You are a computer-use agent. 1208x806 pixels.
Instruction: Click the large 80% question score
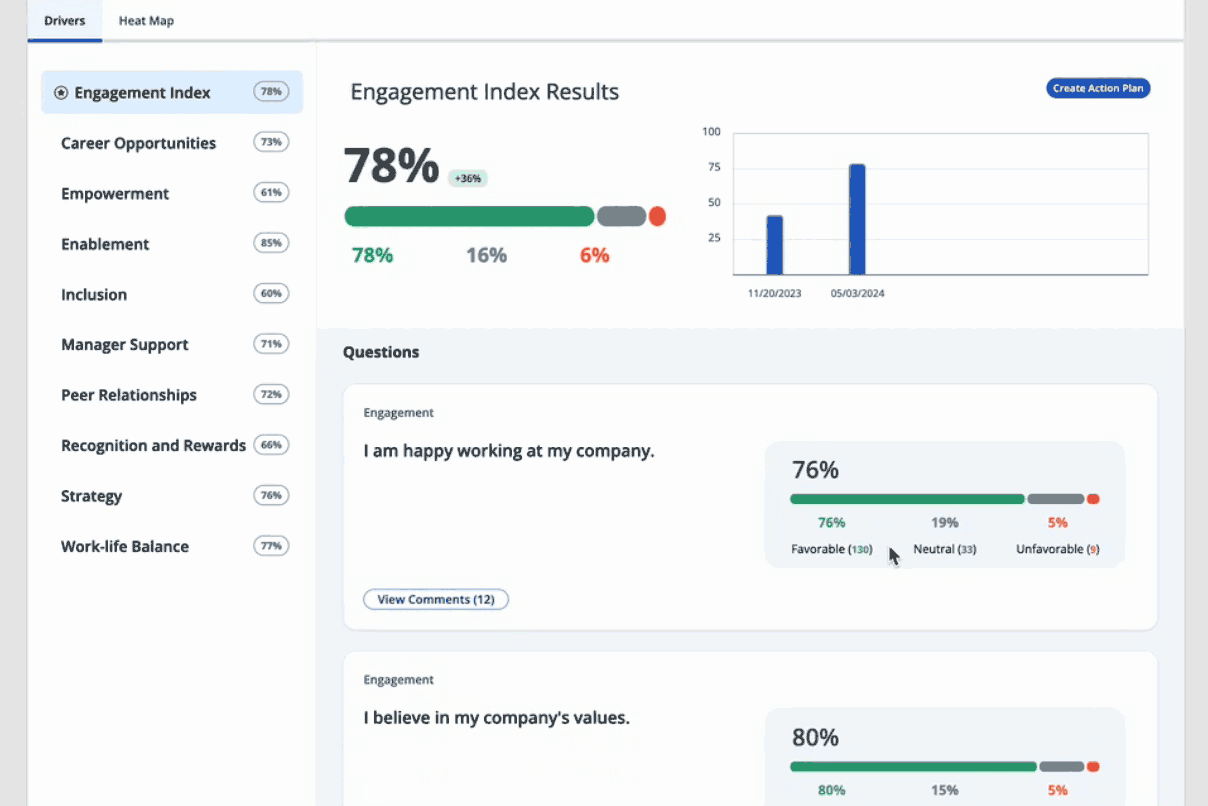[x=816, y=738]
